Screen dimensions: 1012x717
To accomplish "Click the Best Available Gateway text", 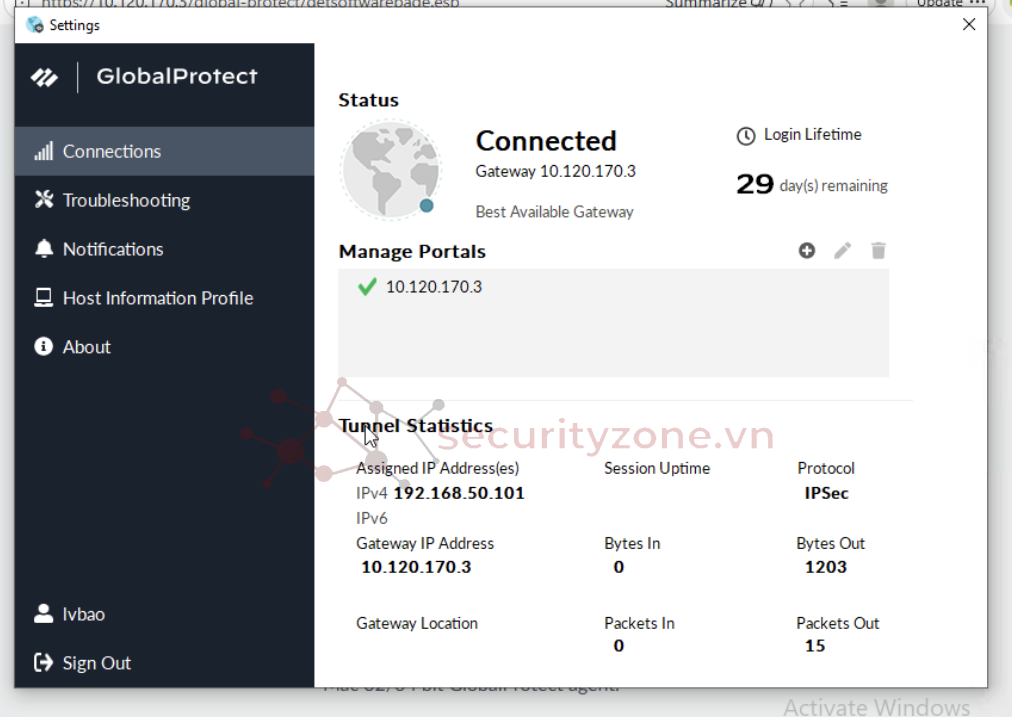I will (554, 212).
